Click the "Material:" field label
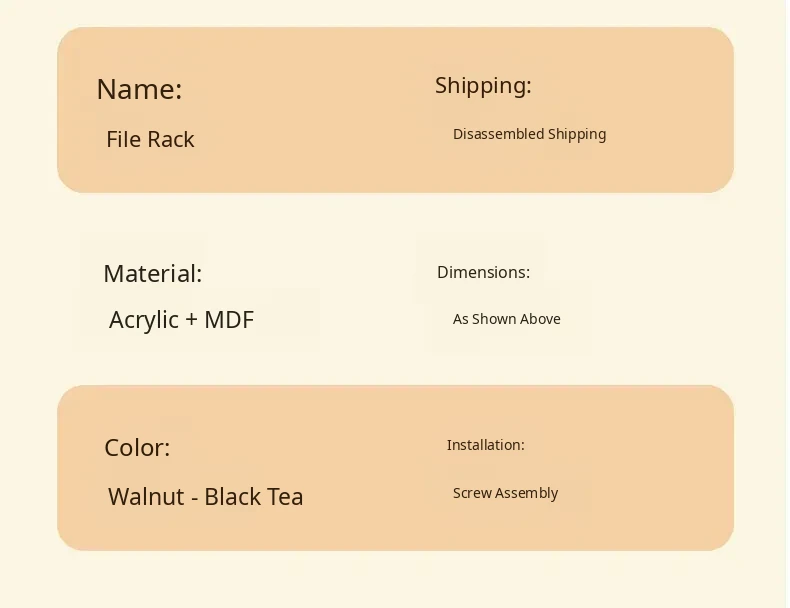790x608 pixels. coord(152,273)
